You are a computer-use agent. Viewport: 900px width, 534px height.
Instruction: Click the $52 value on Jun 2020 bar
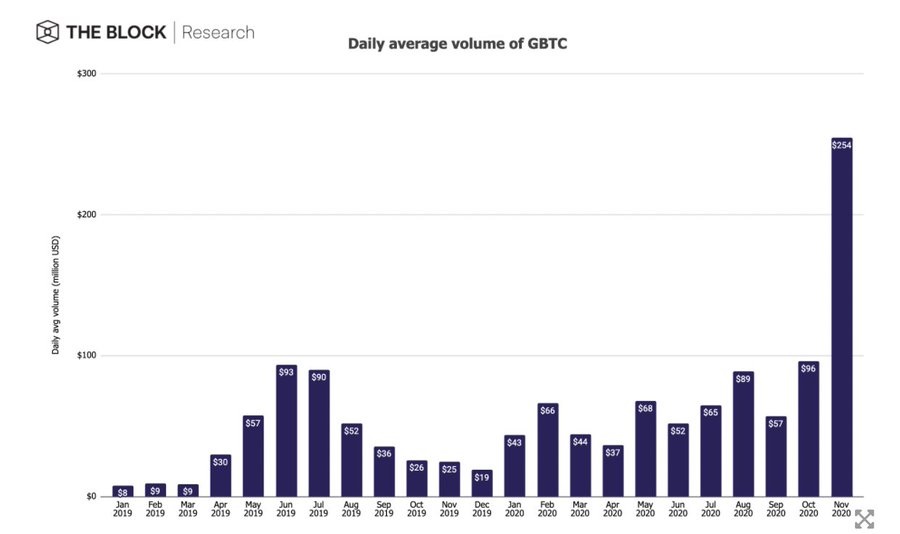coord(678,431)
